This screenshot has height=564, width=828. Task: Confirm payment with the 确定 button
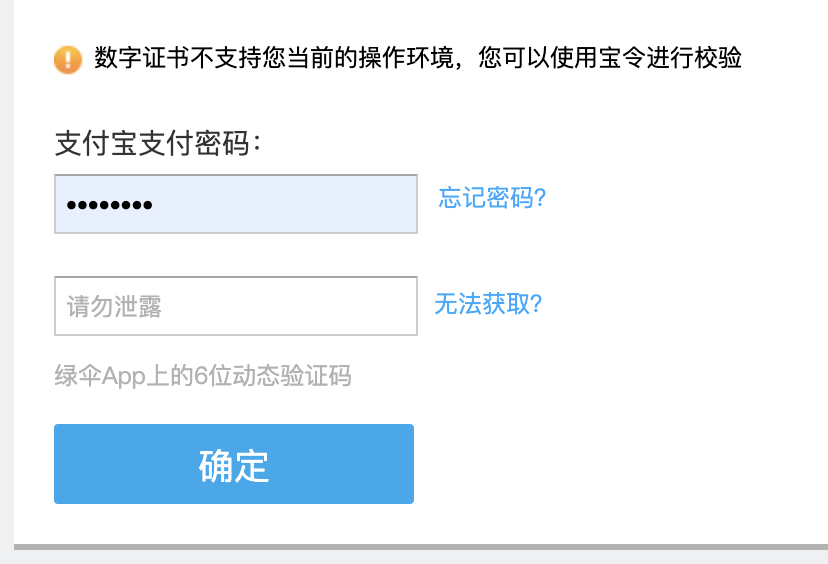click(x=234, y=464)
